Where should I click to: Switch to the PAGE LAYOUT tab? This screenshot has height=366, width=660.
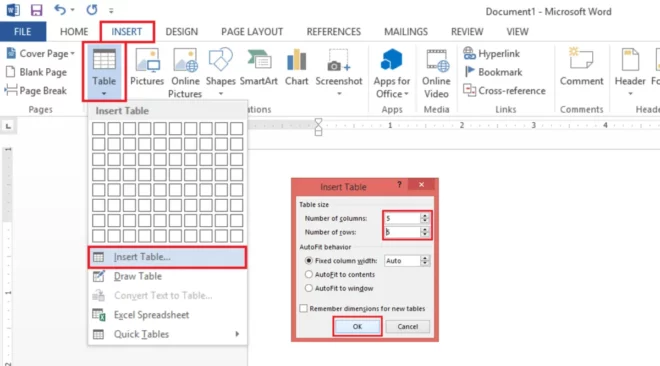point(252,32)
